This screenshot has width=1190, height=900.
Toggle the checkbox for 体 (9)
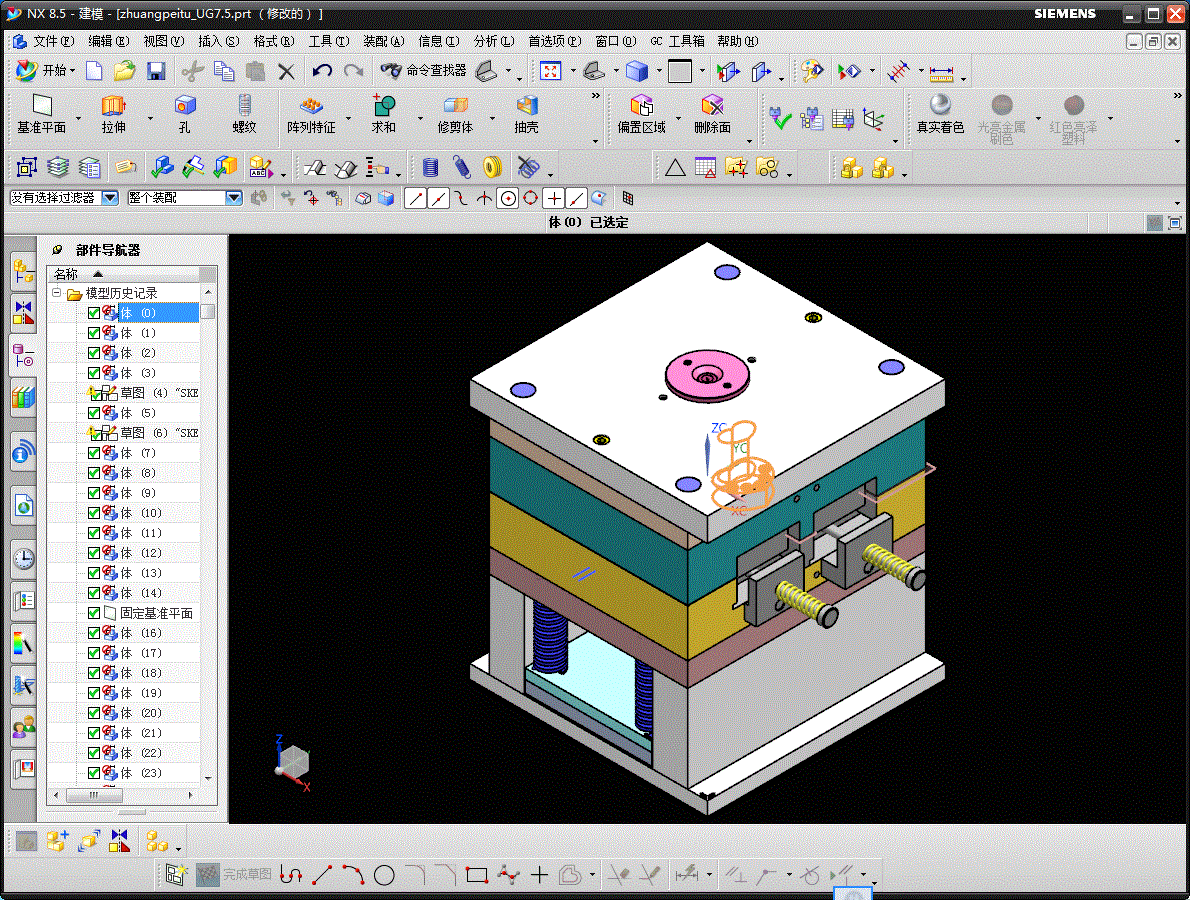[x=94, y=492]
